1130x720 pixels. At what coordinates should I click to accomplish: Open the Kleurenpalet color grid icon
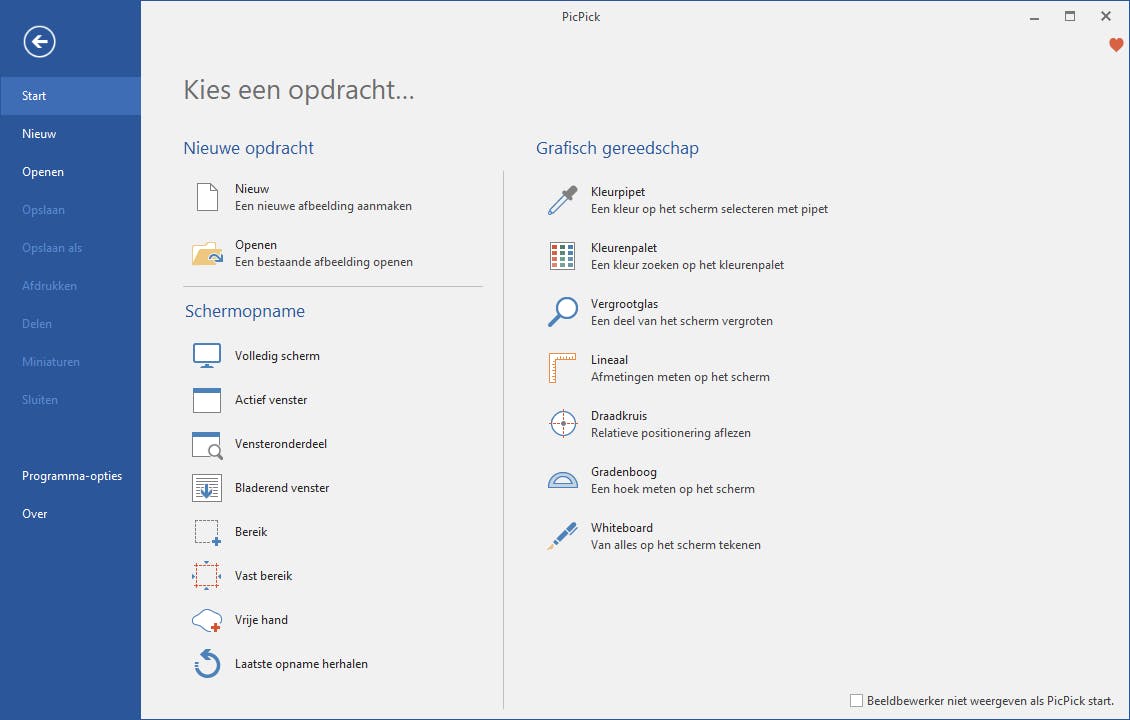[563, 256]
